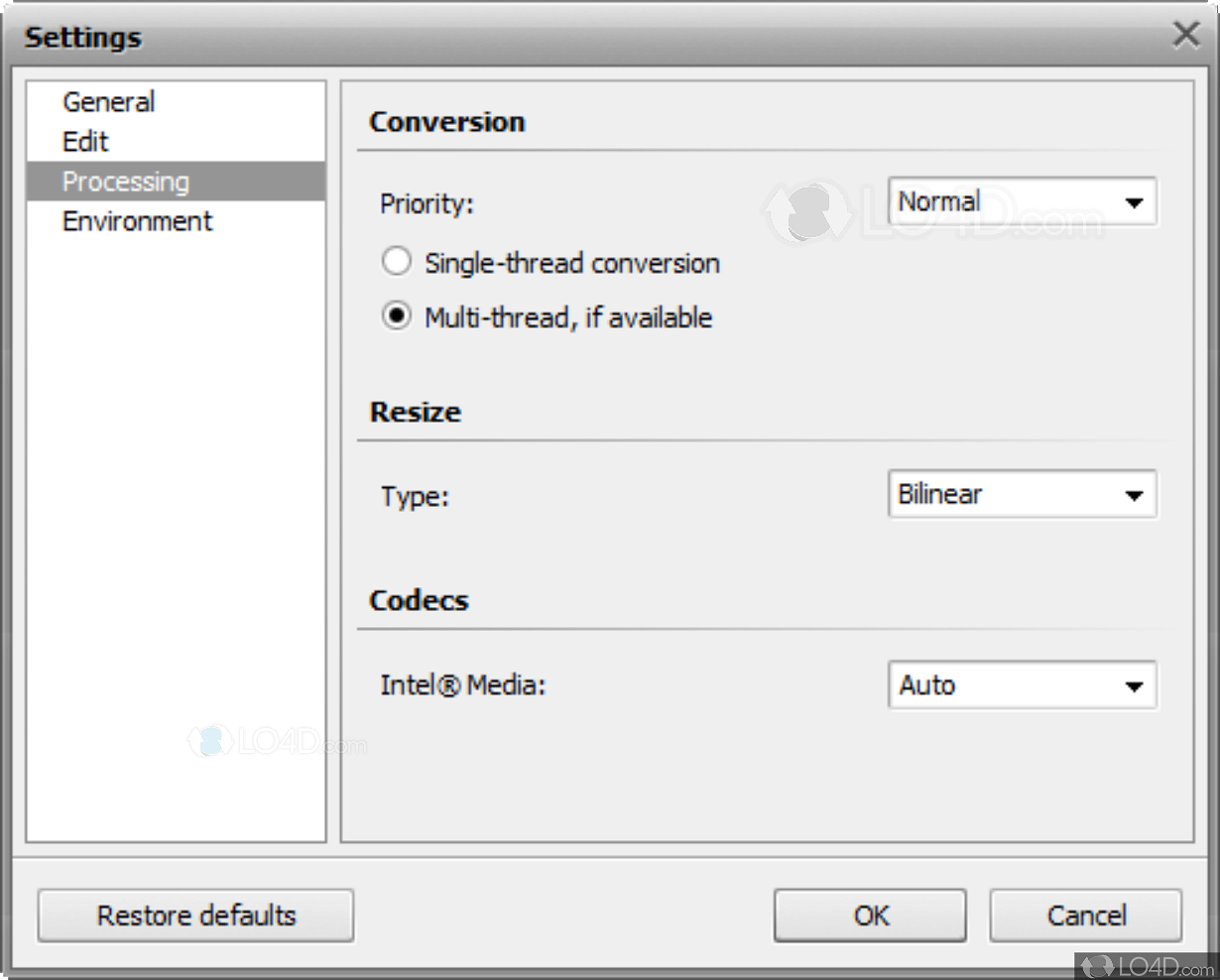The height and width of the screenshot is (980, 1220).
Task: Open the General settings page
Action: point(108,102)
